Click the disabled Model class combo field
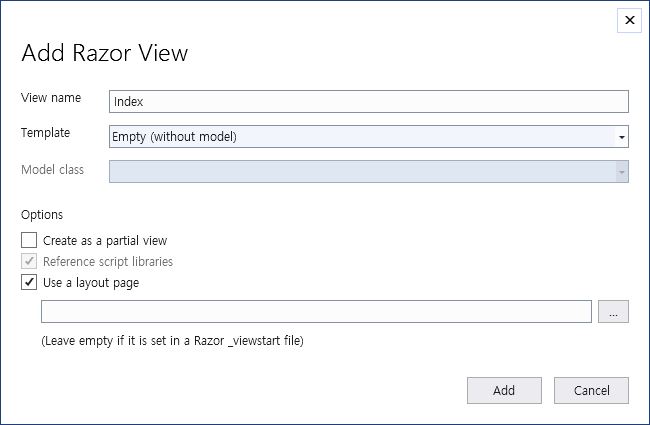The width and height of the screenshot is (650, 425). click(360, 172)
